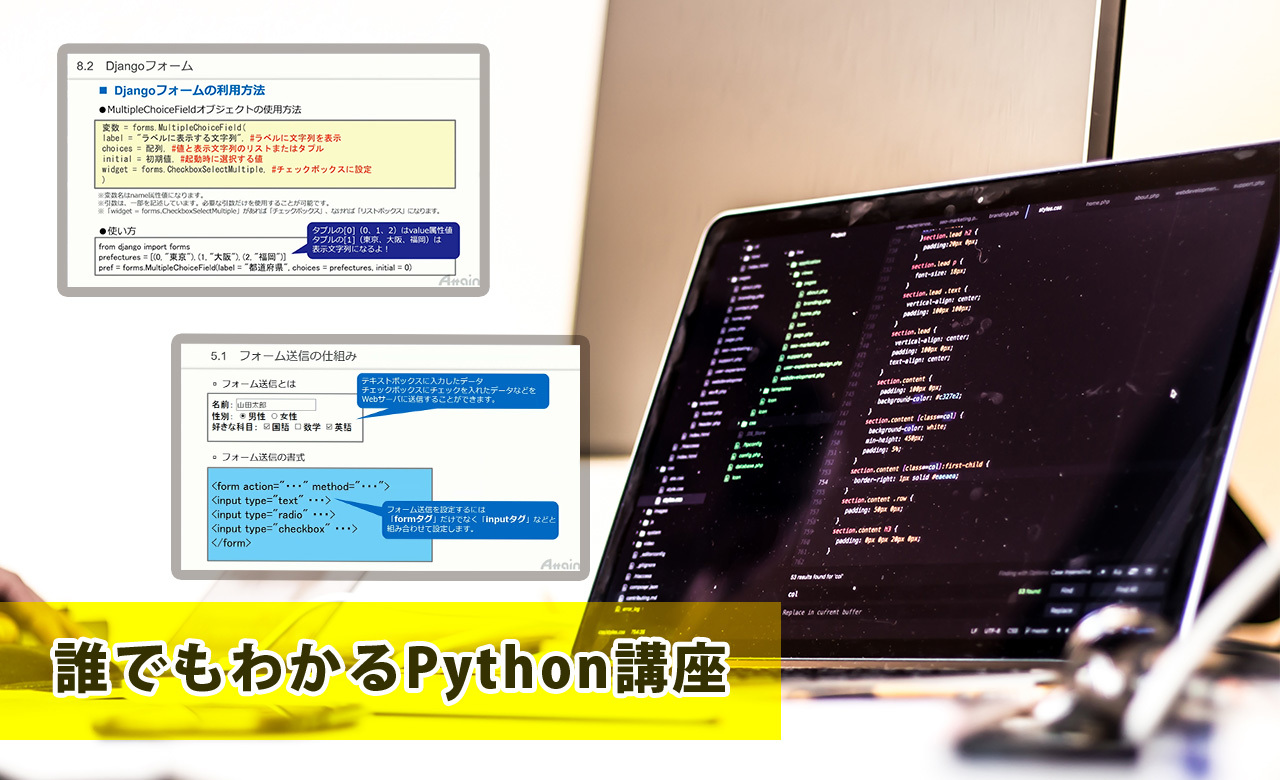This screenshot has height=780, width=1280.
Task: Select the 女性 radio button
Action: pyautogui.click(x=275, y=416)
